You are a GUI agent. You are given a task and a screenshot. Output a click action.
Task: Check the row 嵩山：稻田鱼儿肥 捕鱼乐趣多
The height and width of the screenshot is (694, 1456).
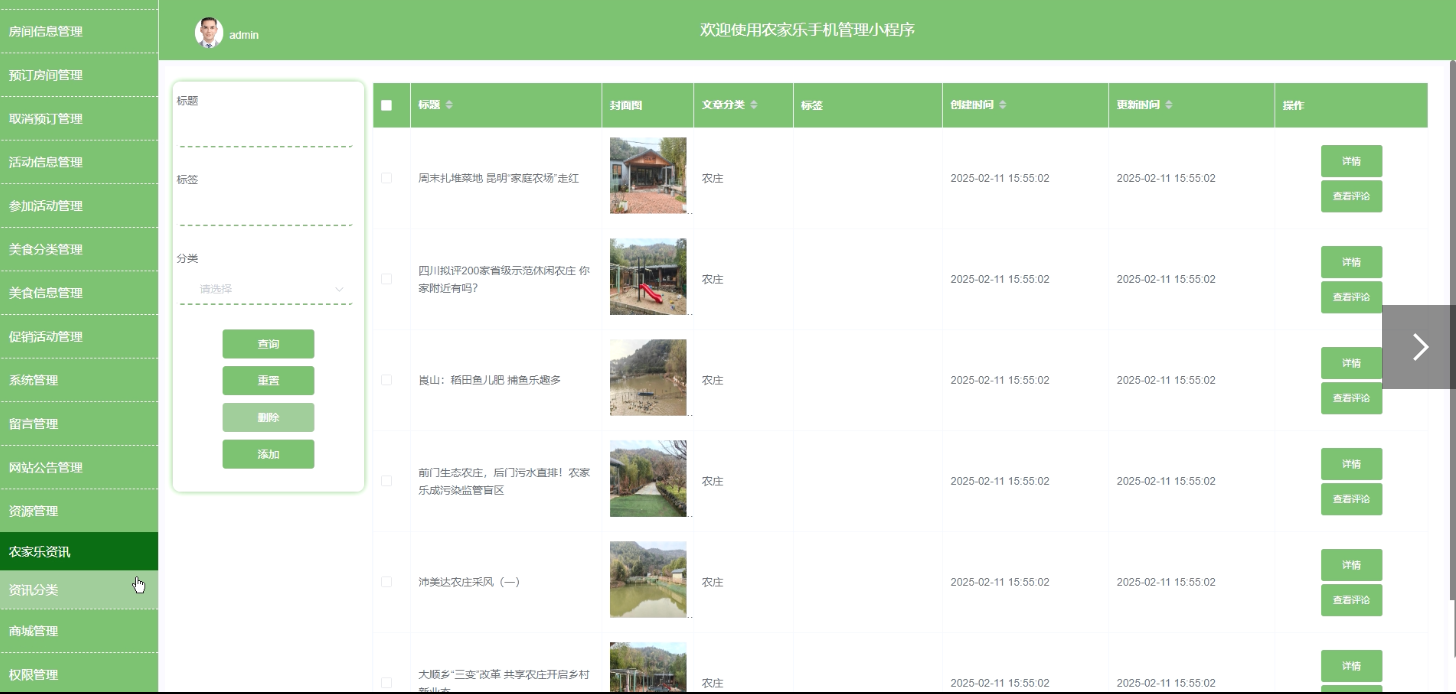[387, 380]
